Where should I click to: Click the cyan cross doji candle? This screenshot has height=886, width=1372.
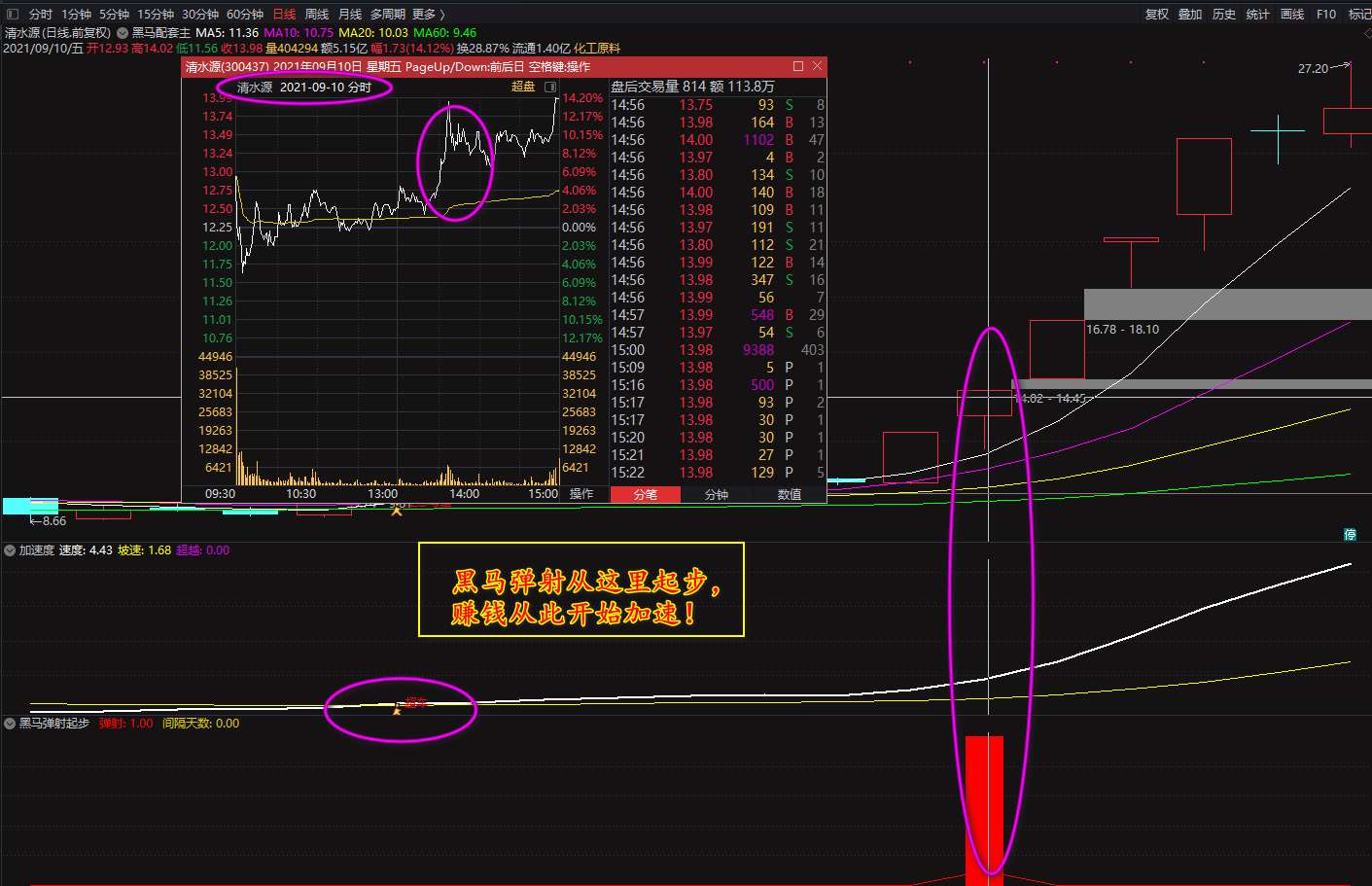click(x=1278, y=130)
